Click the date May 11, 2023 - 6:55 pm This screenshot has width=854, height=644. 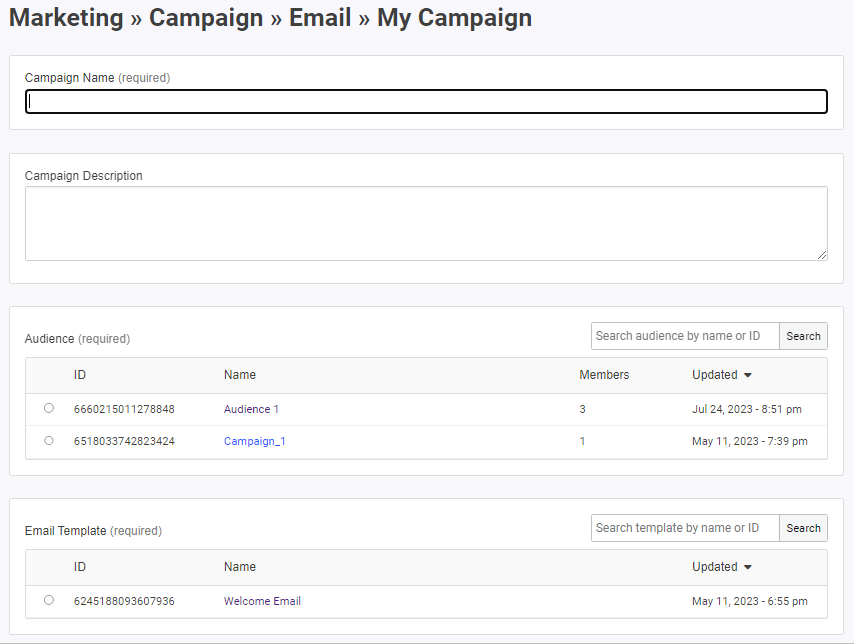click(x=750, y=601)
